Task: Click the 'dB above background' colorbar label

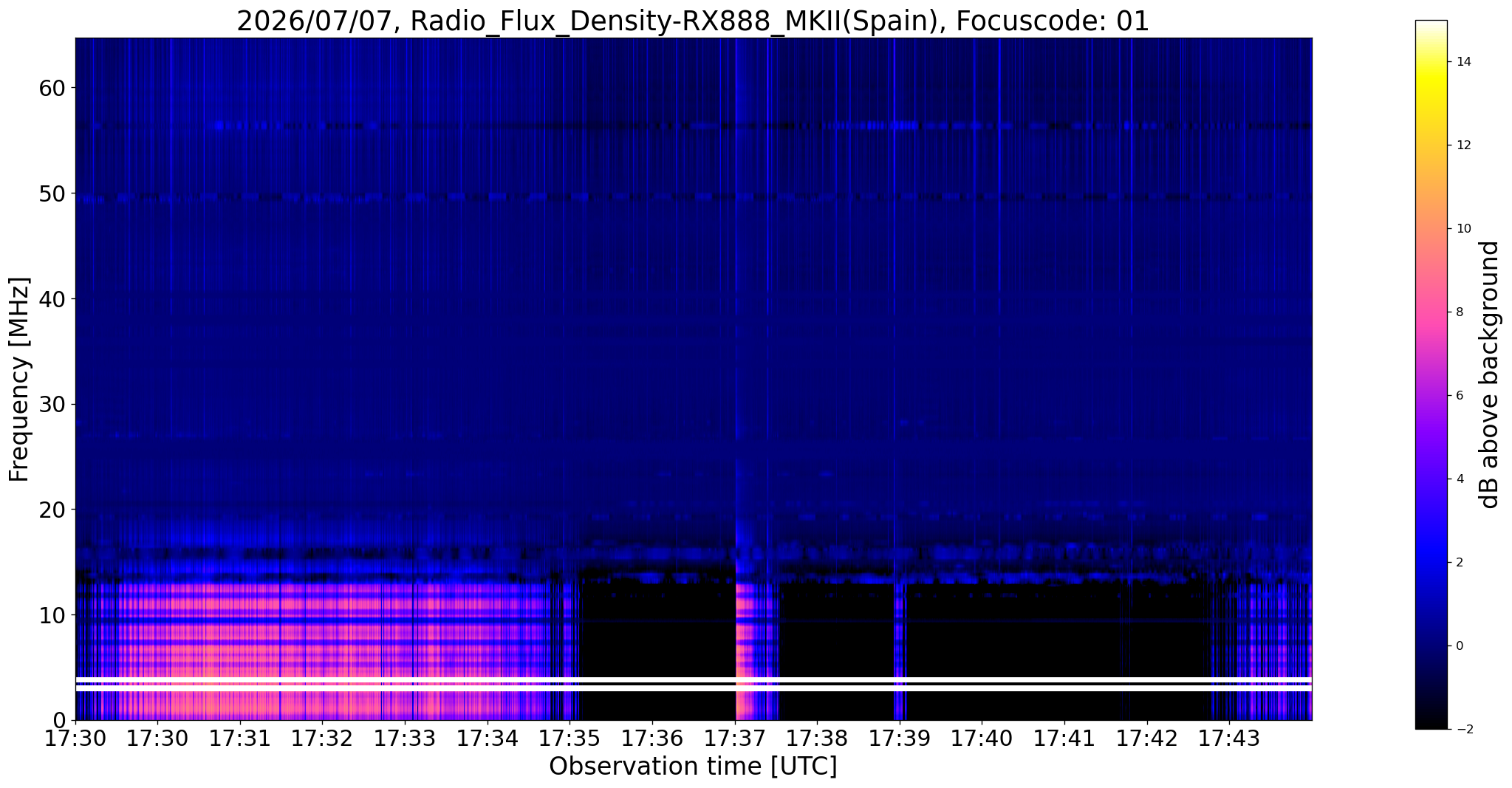Action: point(1491,374)
